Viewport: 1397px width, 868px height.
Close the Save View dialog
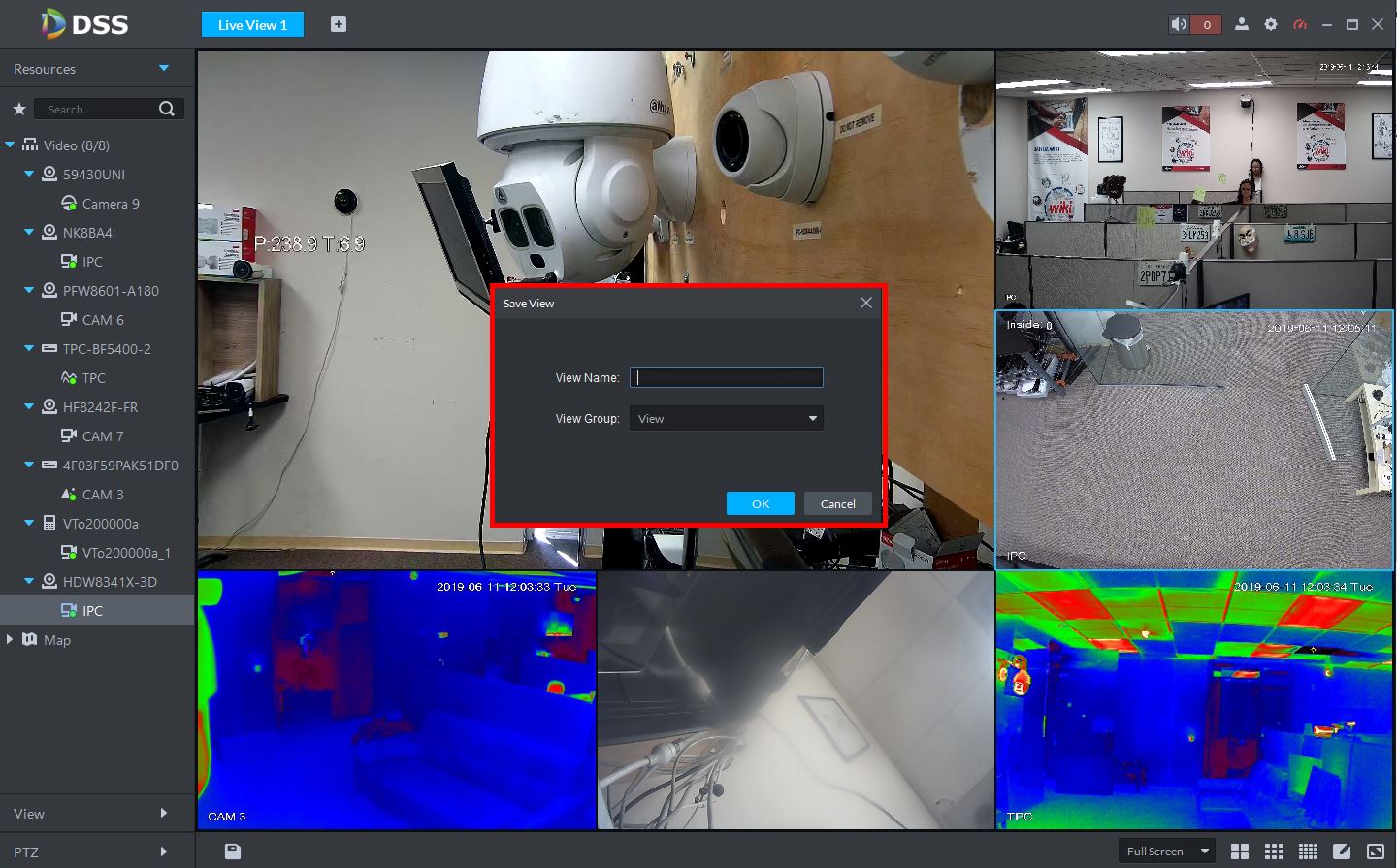point(866,303)
